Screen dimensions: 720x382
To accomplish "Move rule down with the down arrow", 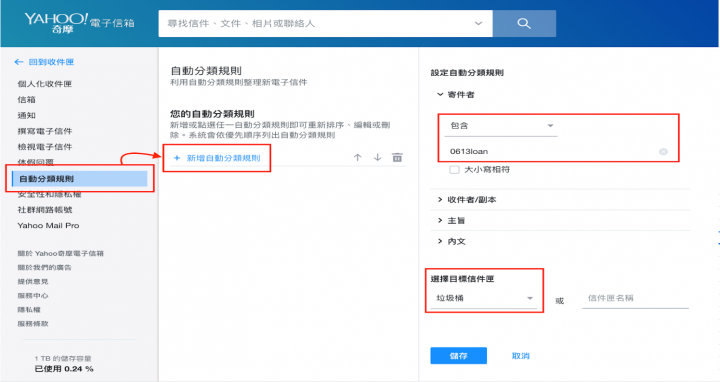I will coord(377,157).
